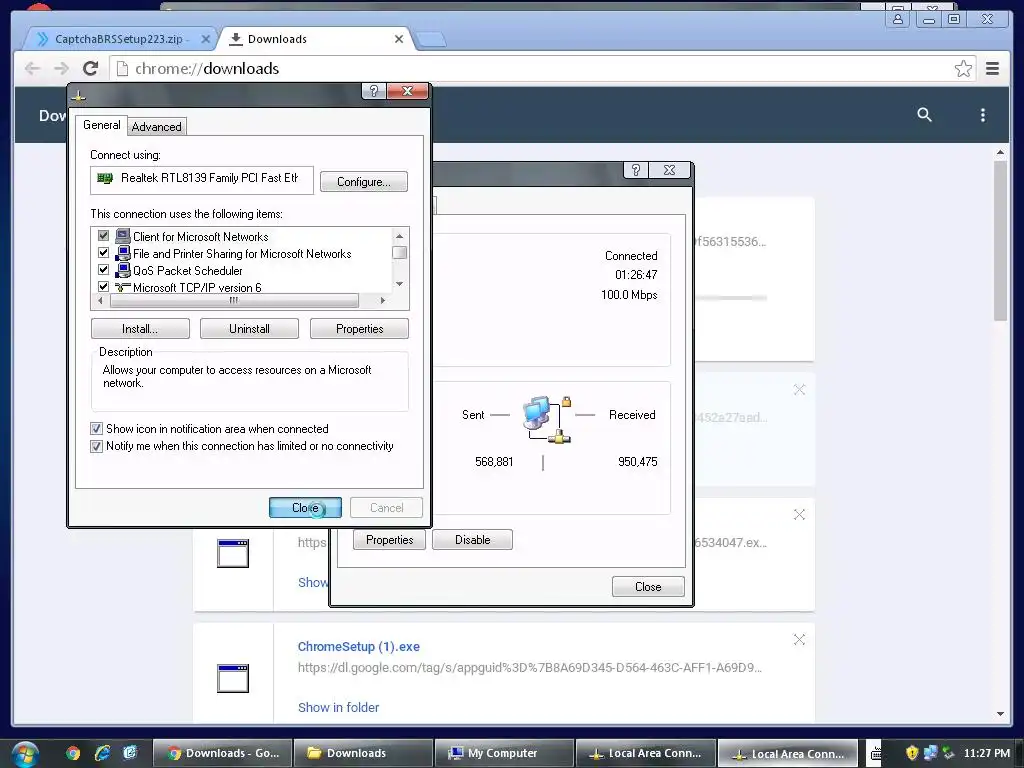
Task: Search downloads with magnifier icon
Action: [x=924, y=115]
